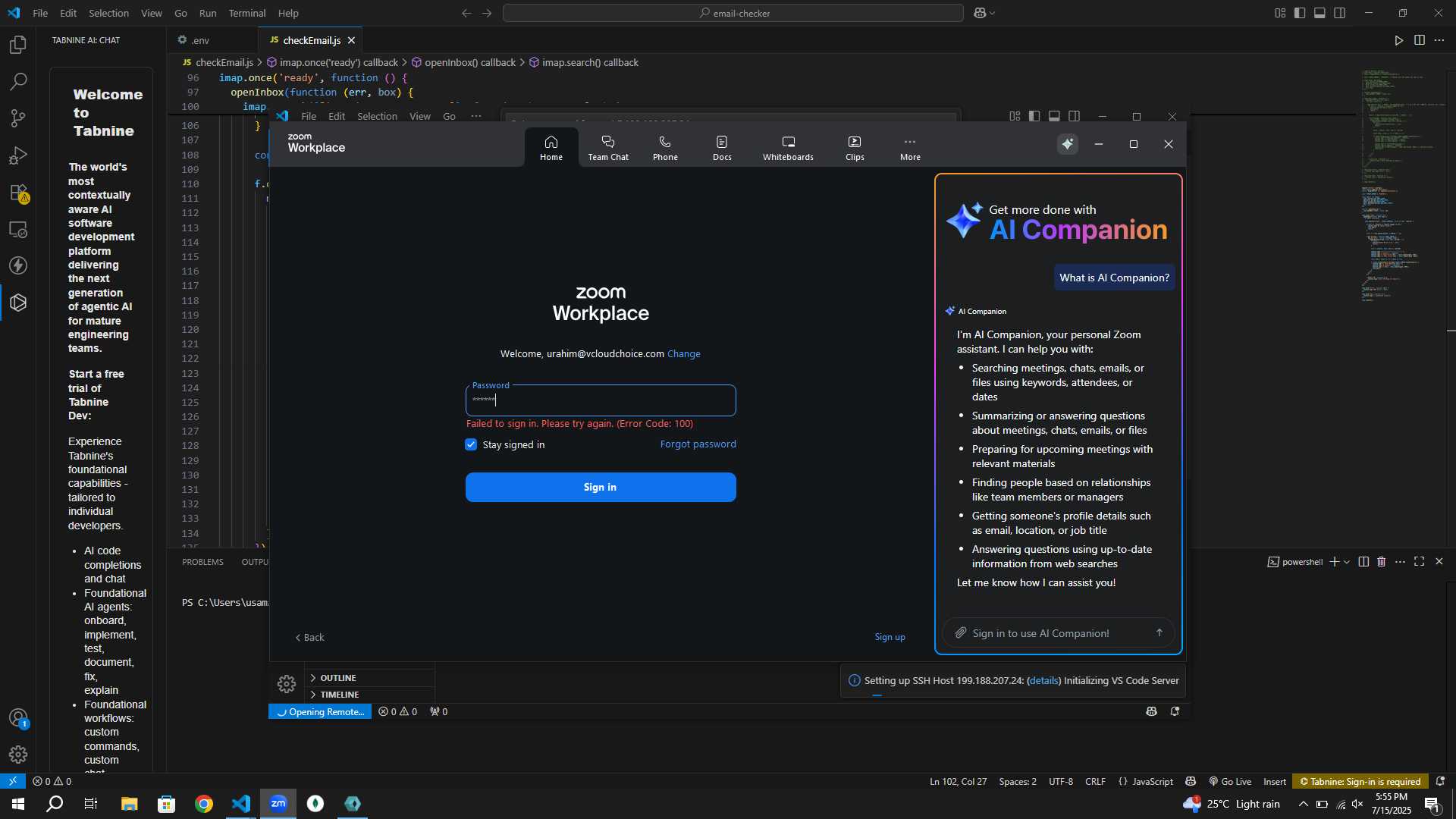Open File Explorer from taskbar
The width and height of the screenshot is (1456, 819).
pyautogui.click(x=130, y=804)
